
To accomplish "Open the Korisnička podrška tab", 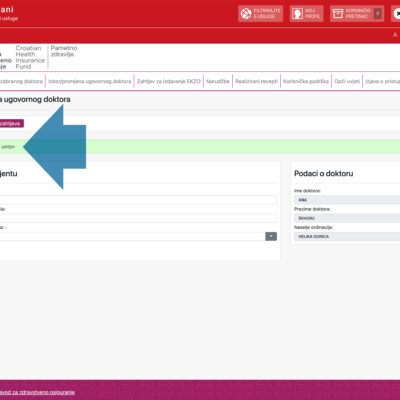I will pyautogui.click(x=306, y=81).
